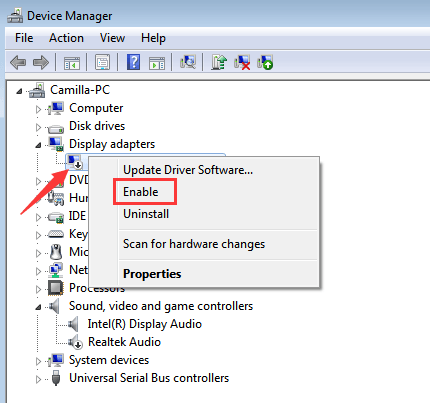The image size is (430, 403).
Task: Collapse Sound, video and game controllers
Action: click(x=38, y=307)
